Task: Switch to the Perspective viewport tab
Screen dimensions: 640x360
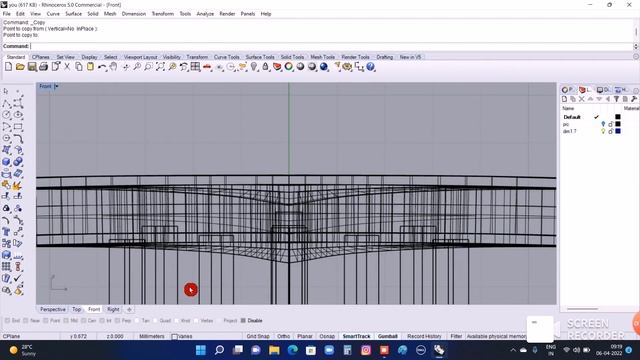Action: (x=53, y=309)
